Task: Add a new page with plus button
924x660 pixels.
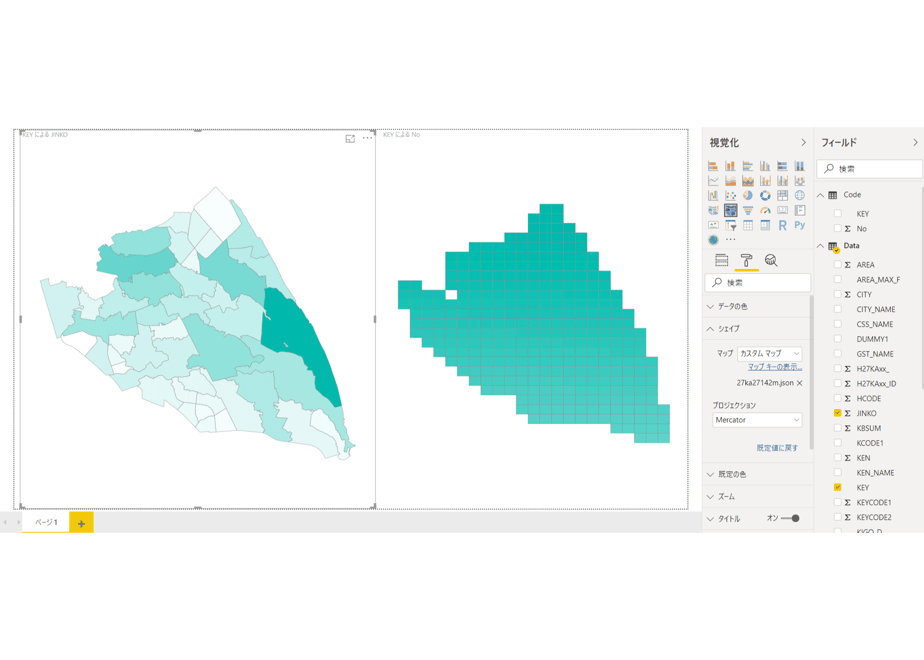Action: (x=81, y=523)
